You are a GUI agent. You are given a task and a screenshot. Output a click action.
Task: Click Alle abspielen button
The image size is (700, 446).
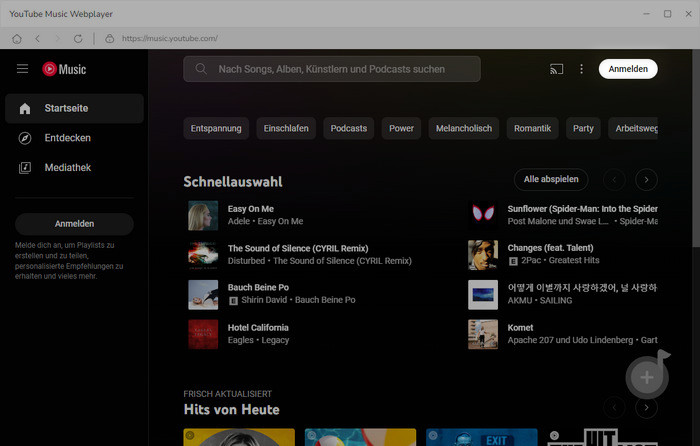click(x=551, y=179)
